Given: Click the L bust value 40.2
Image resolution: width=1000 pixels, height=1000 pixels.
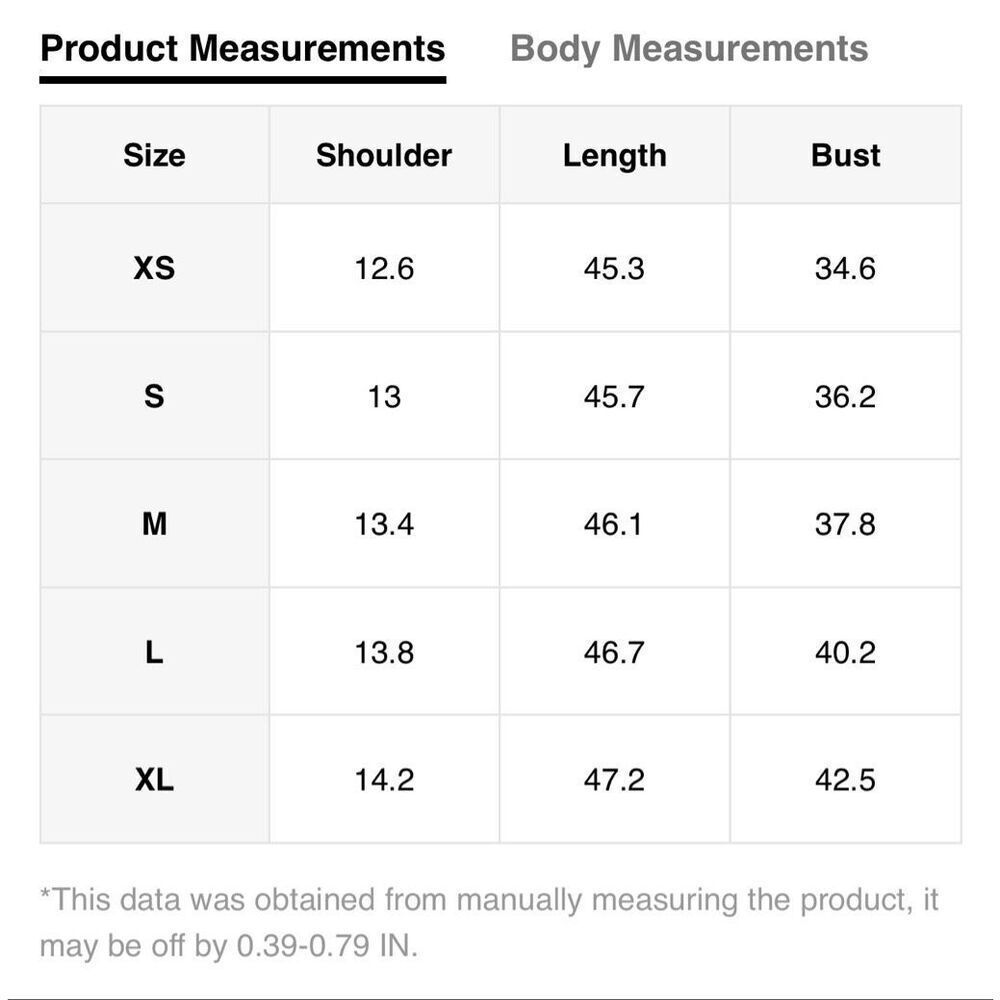Looking at the screenshot, I should pyautogui.click(x=845, y=652).
